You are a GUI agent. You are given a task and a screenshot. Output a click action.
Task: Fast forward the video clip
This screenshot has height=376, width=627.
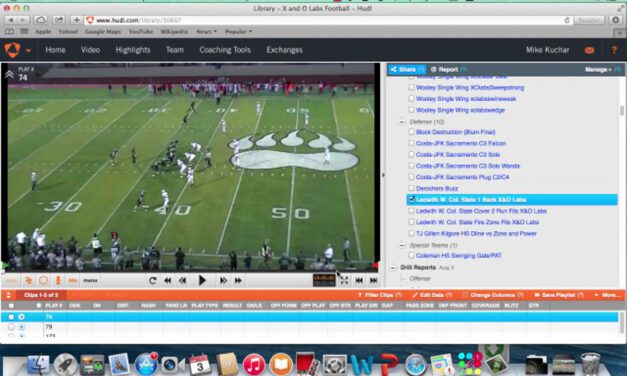coord(238,280)
